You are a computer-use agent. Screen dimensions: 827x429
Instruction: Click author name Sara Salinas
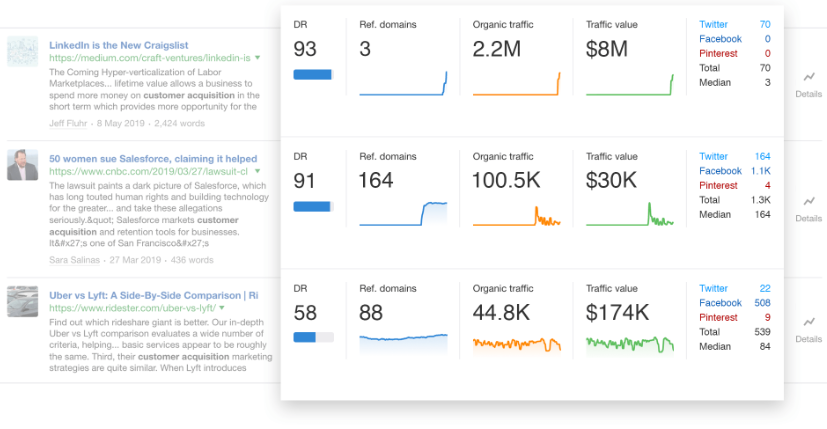pos(74,260)
